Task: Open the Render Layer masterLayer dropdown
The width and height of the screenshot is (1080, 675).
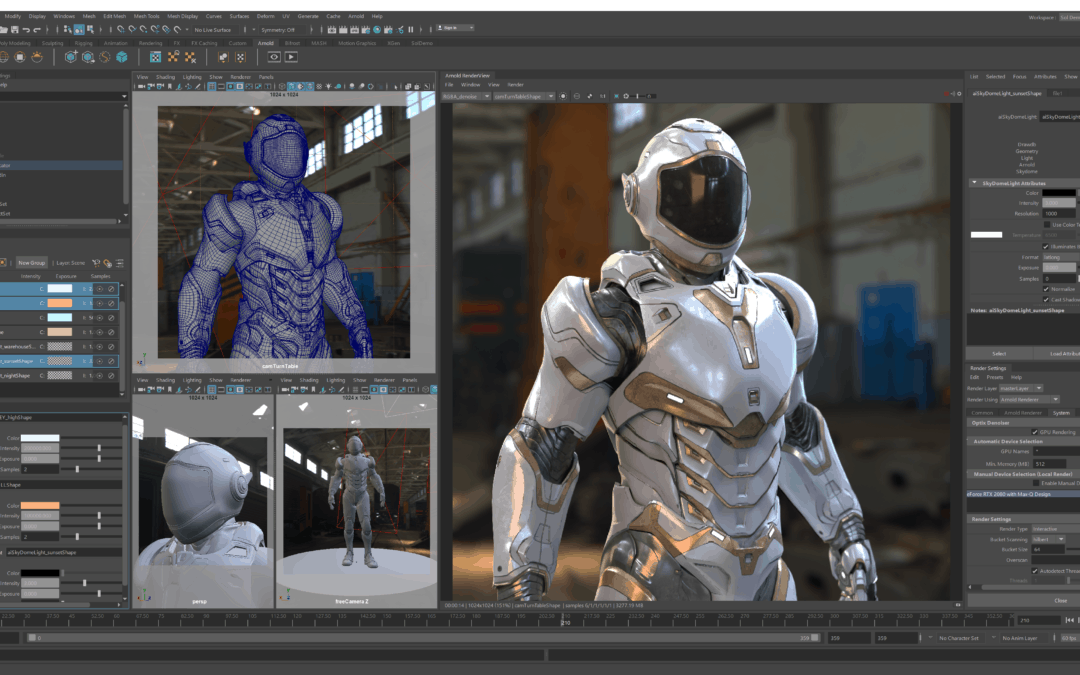Action: 1021,388
